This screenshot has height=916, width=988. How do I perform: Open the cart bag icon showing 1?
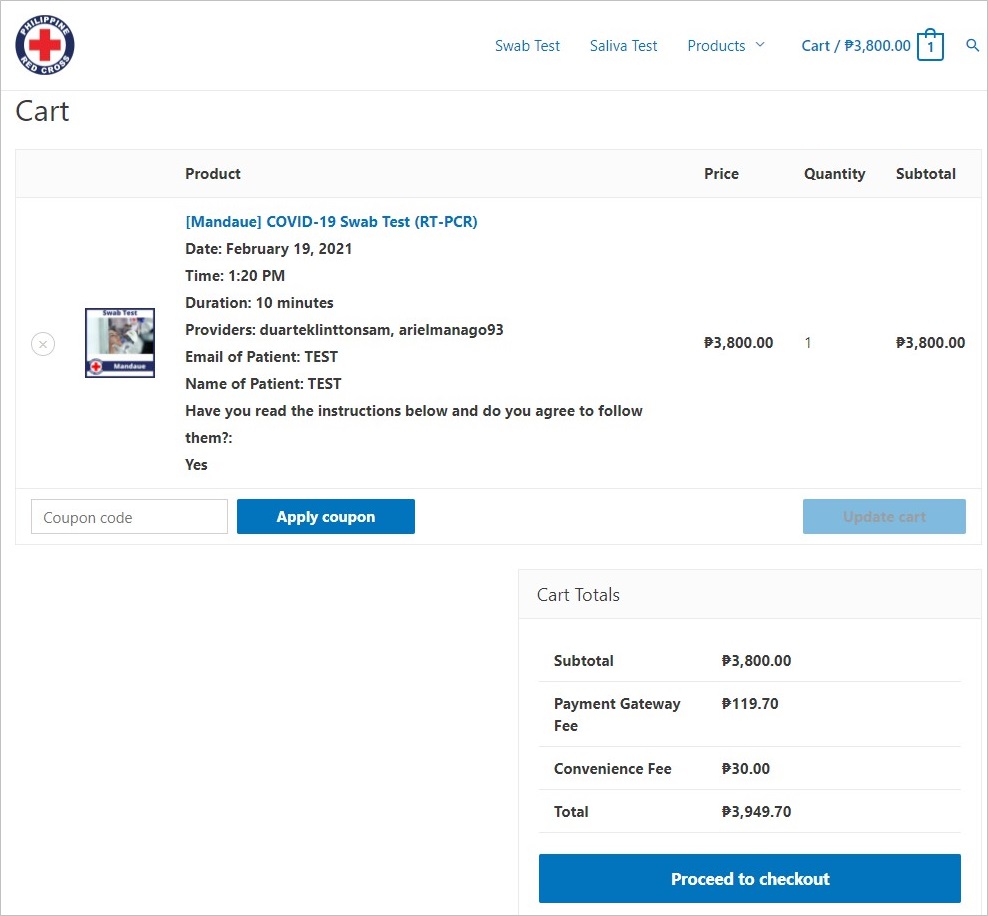930,45
